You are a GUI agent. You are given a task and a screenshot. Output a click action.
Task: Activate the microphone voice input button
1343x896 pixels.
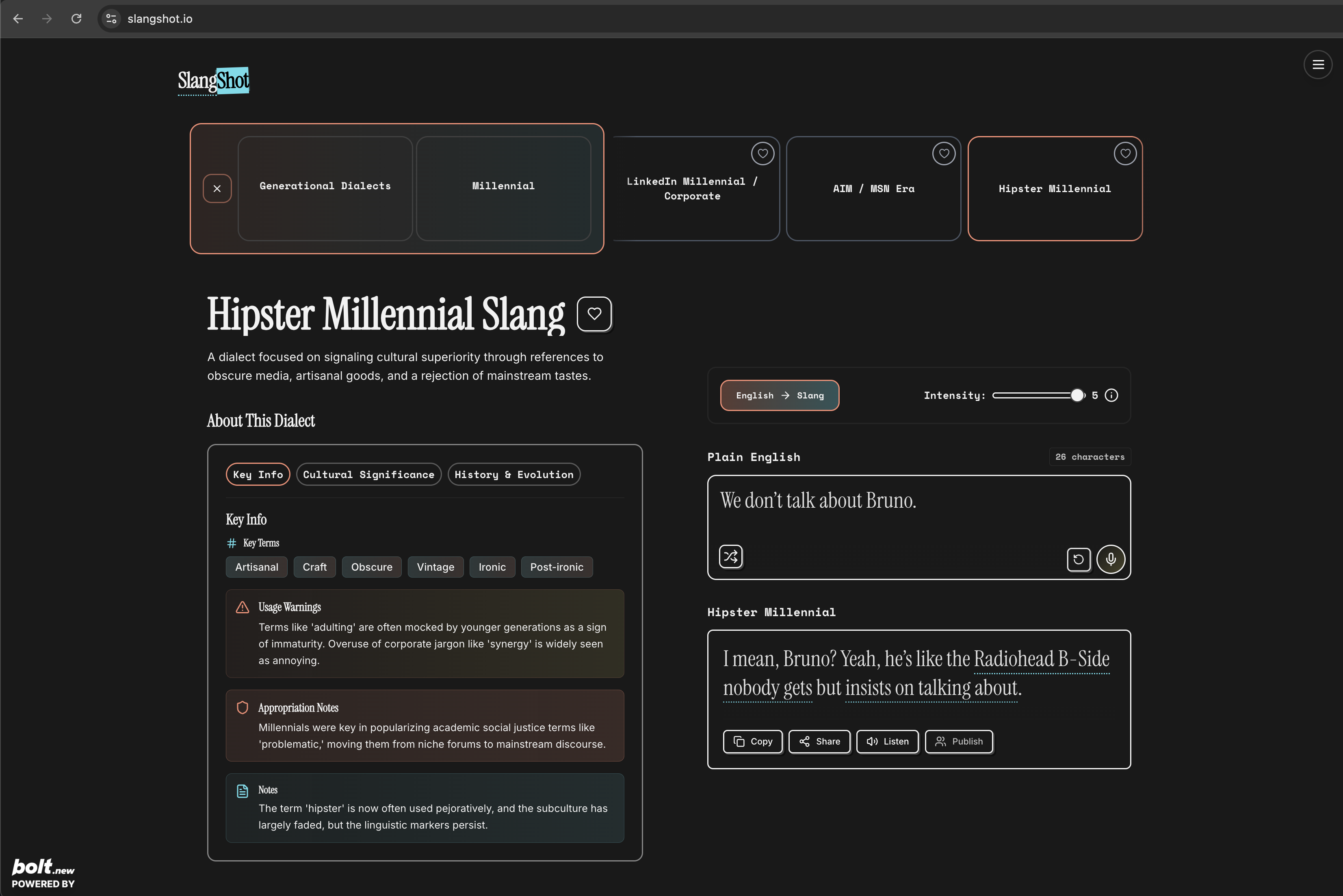[x=1110, y=559]
